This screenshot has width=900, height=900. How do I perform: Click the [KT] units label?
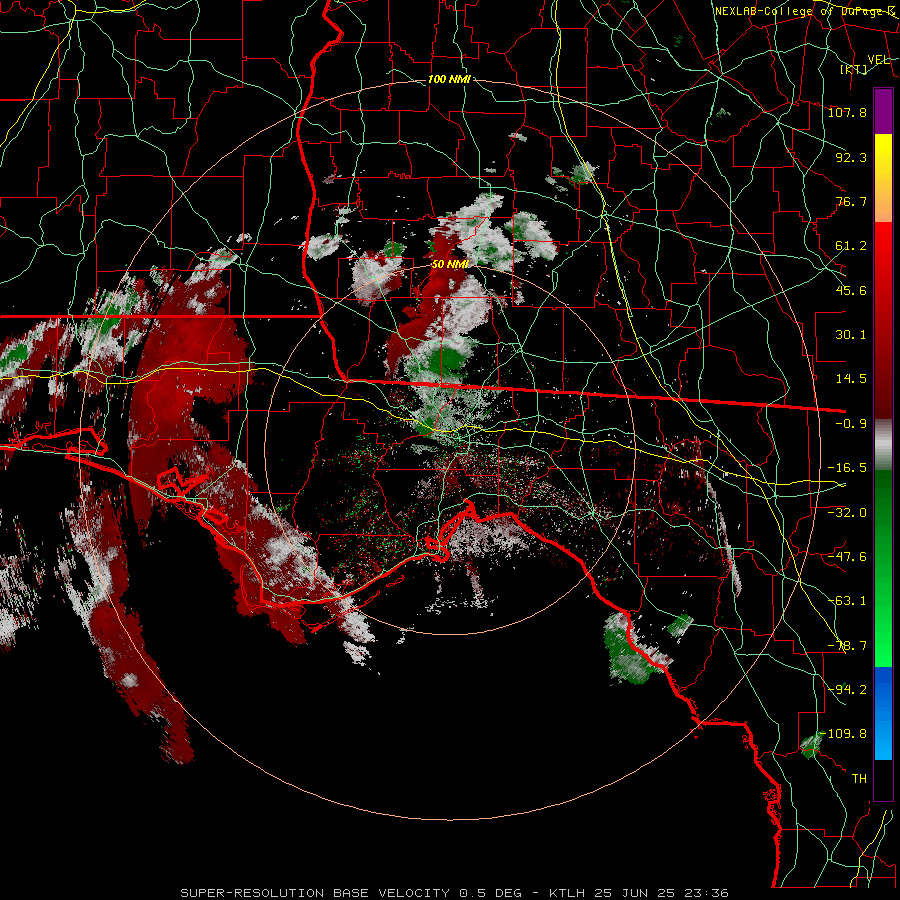click(x=854, y=69)
